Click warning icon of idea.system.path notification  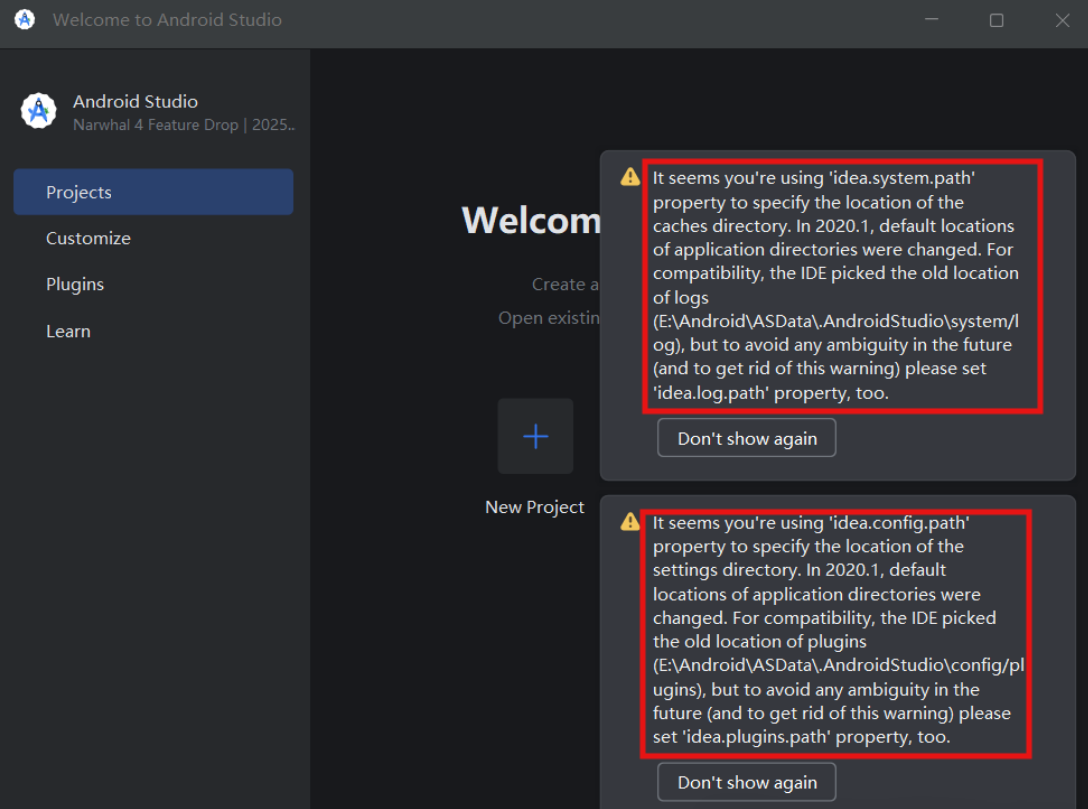(x=630, y=177)
